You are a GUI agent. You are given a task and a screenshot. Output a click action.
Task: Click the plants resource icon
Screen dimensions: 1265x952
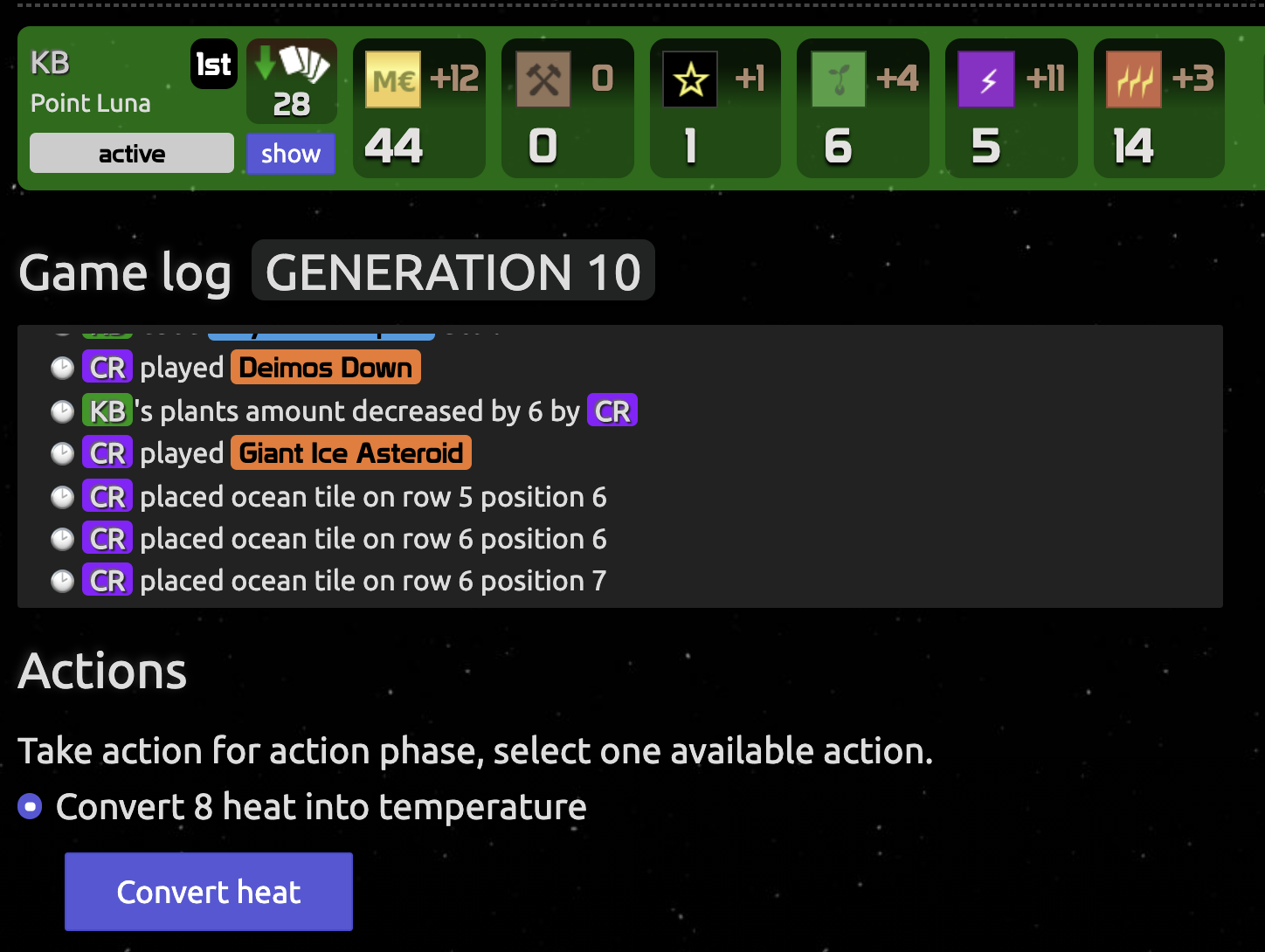(839, 79)
